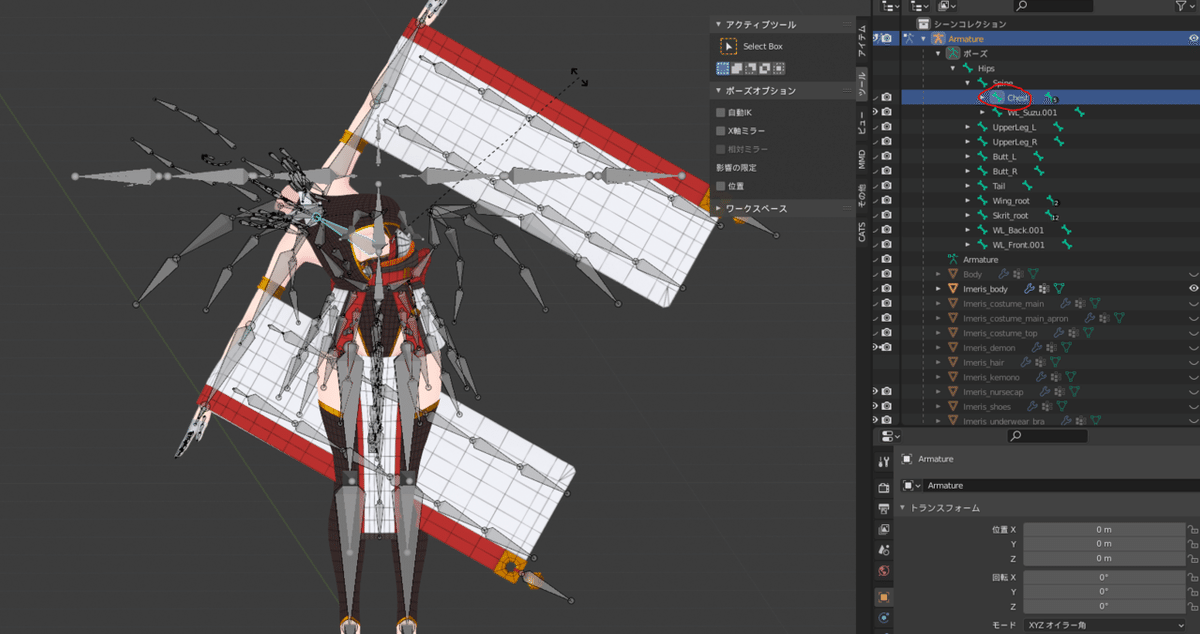Image resolution: width=1200 pixels, height=634 pixels.
Task: Click the properties editor search field
Action: 1047,436
